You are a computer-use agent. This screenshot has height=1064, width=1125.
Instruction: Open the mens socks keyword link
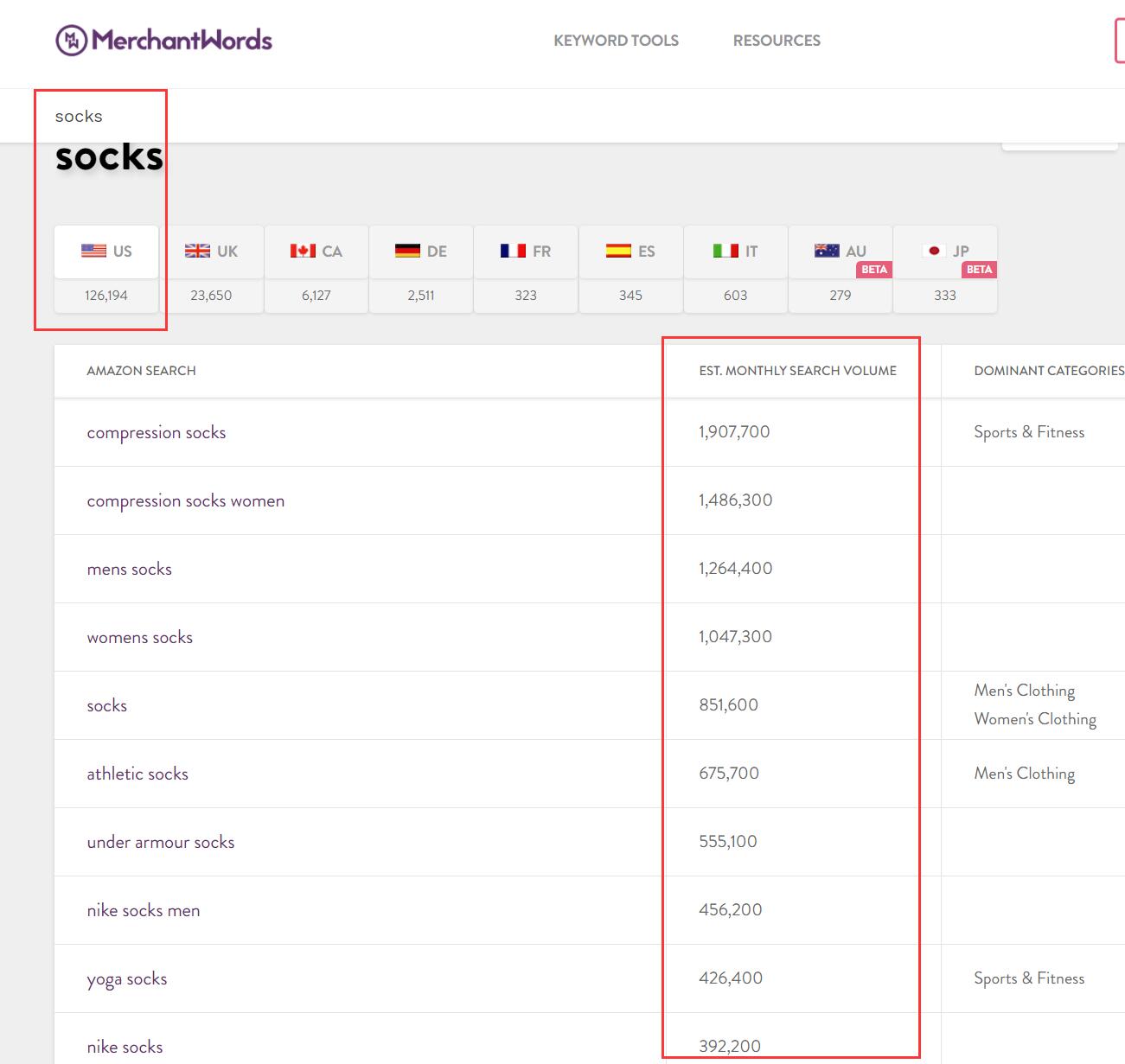coord(130,569)
